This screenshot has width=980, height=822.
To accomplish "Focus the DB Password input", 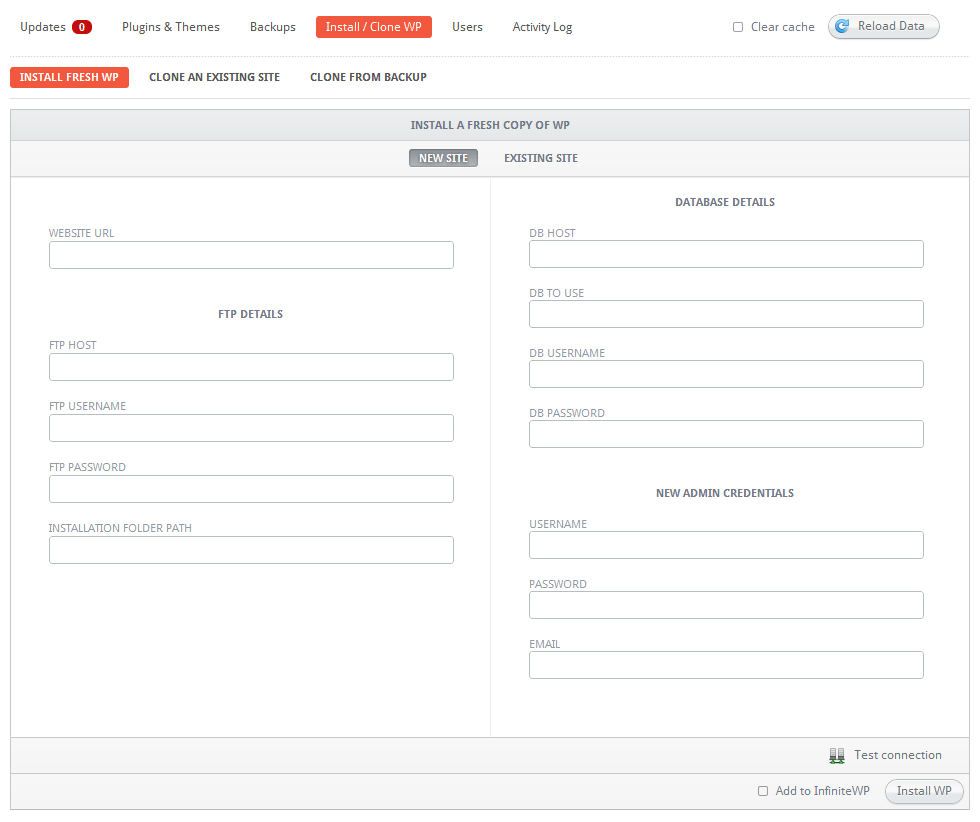I will (x=726, y=434).
